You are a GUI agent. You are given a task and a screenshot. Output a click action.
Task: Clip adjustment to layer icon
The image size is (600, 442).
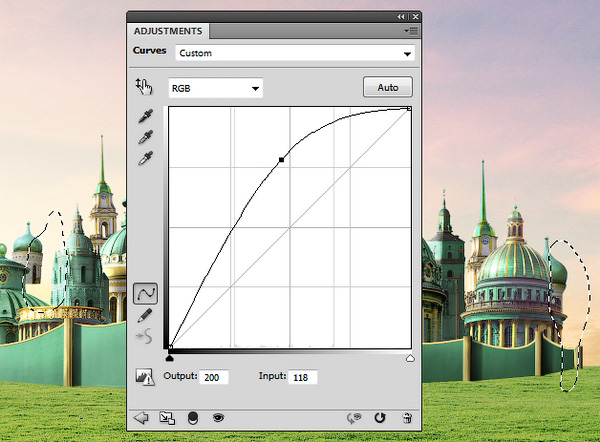click(193, 418)
